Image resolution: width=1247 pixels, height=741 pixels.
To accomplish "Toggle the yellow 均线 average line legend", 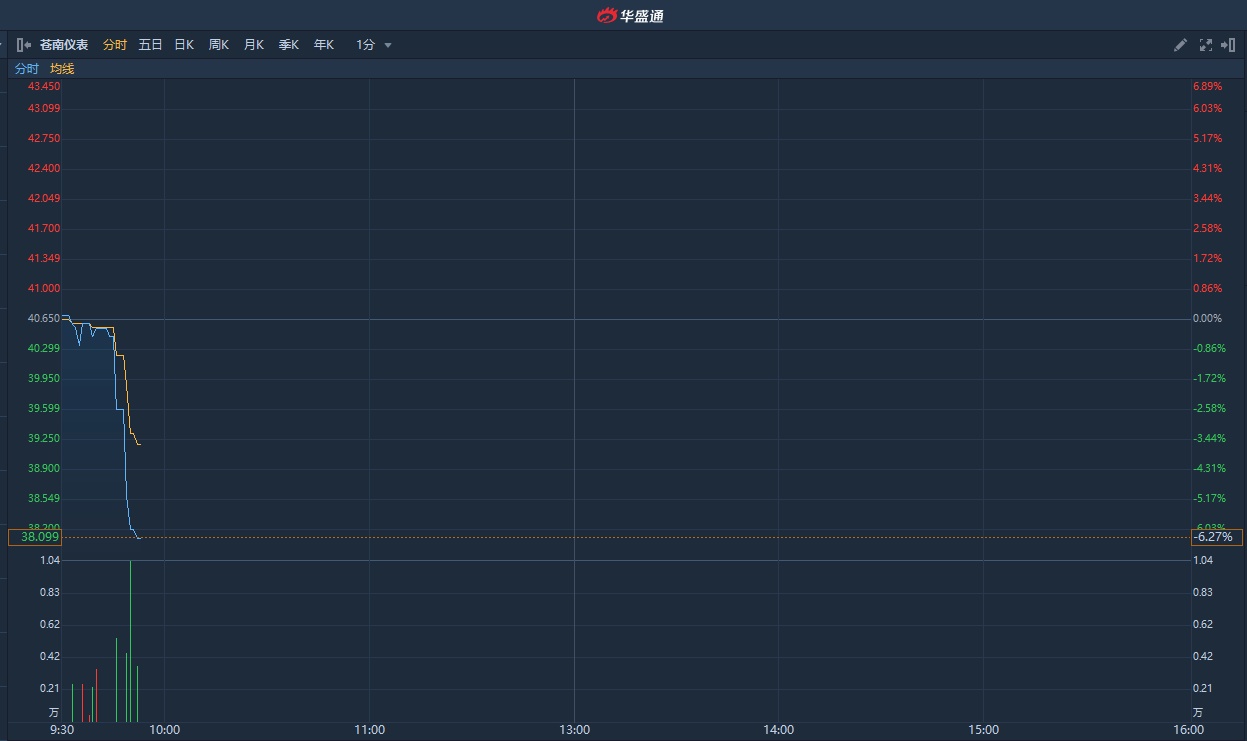I will pyautogui.click(x=62, y=69).
